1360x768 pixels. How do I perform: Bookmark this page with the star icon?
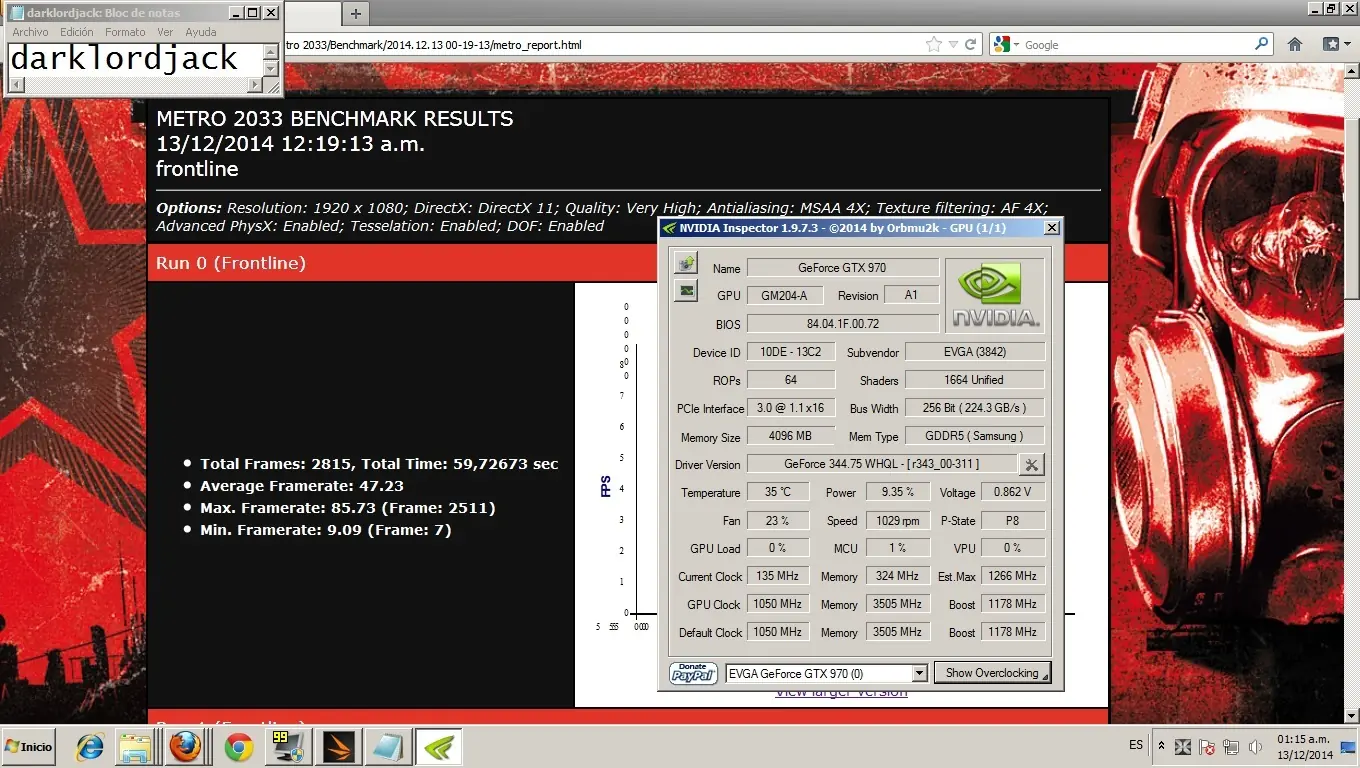coord(934,45)
